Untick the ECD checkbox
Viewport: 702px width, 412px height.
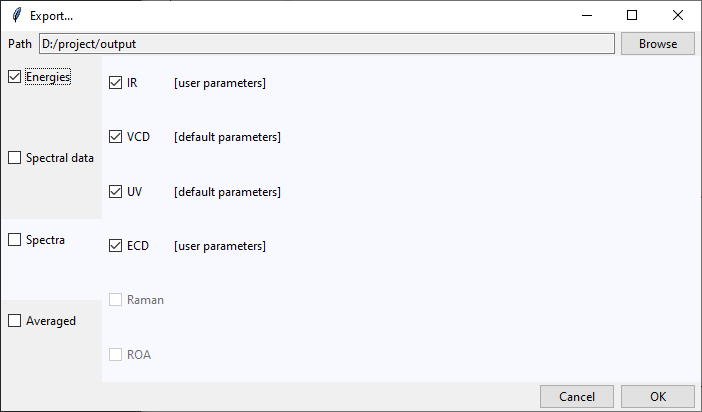[116, 245]
